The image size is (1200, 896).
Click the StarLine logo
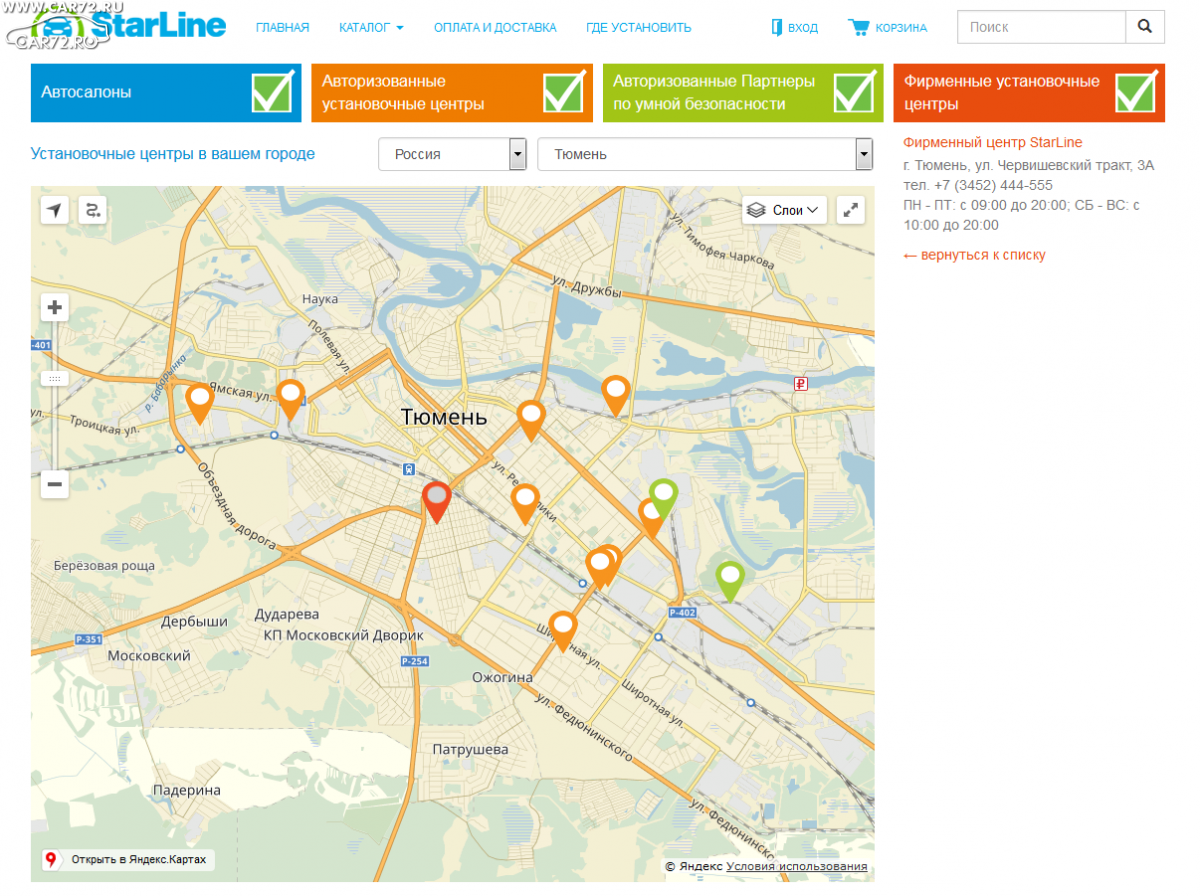tap(130, 25)
